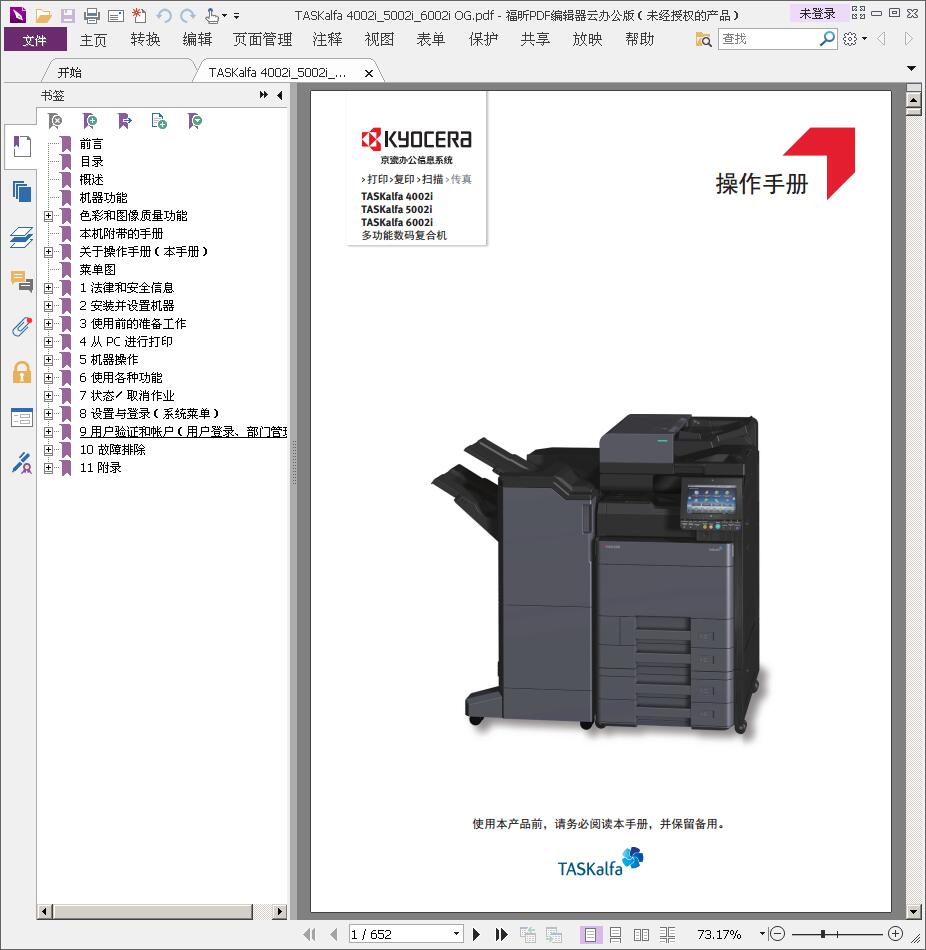Screen dimensions: 926x950
Task: Expand the 10 故障排除 bookmark
Action: pos(48,450)
